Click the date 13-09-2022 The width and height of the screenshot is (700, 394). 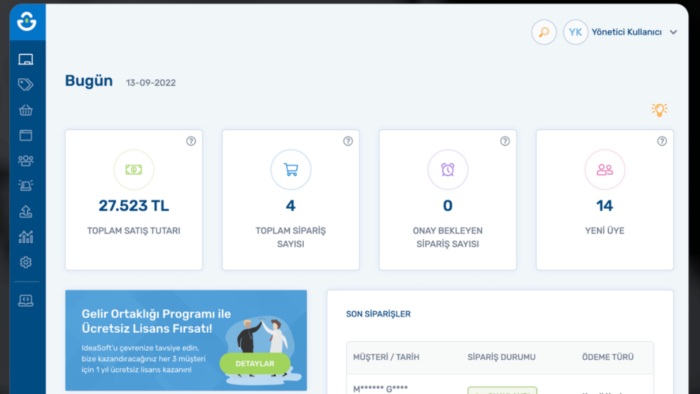(x=151, y=83)
